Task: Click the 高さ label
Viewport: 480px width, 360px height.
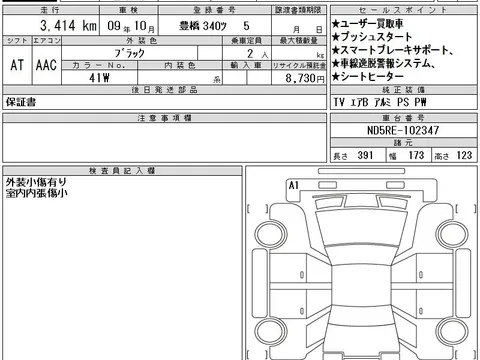Action: click(x=442, y=156)
